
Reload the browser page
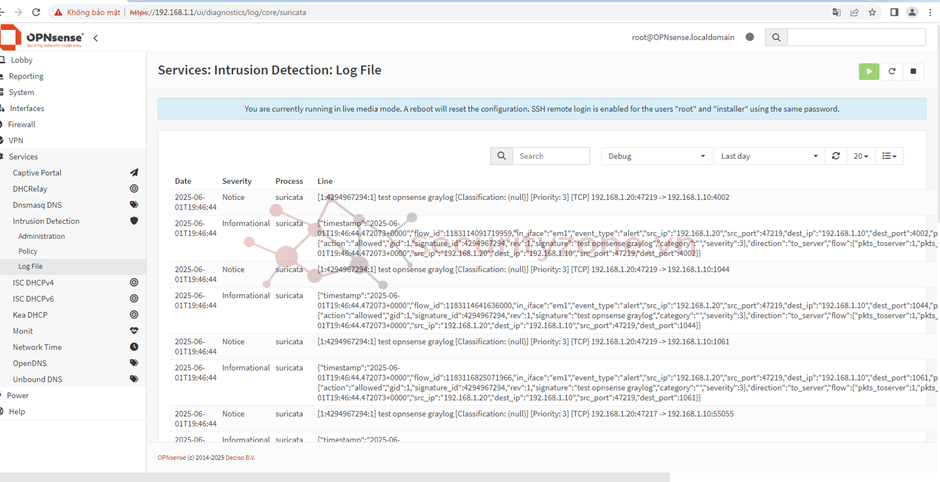pos(37,12)
